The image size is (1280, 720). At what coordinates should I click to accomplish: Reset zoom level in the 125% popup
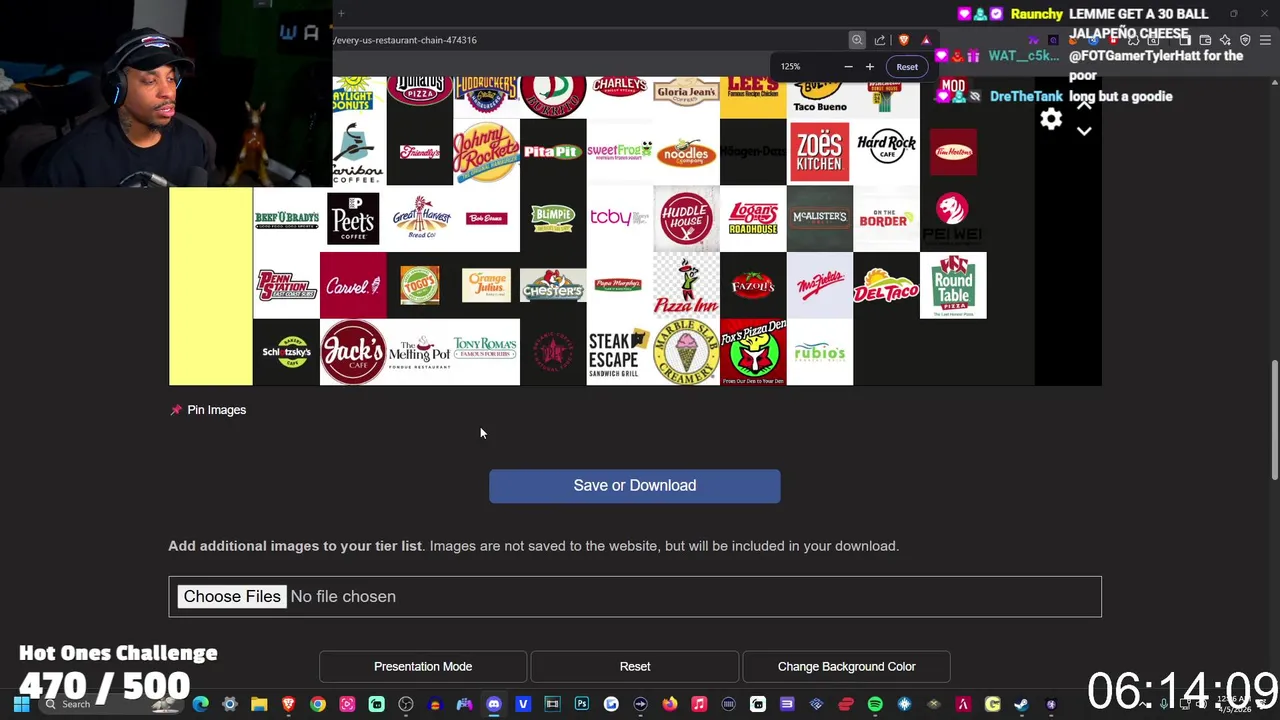907,67
